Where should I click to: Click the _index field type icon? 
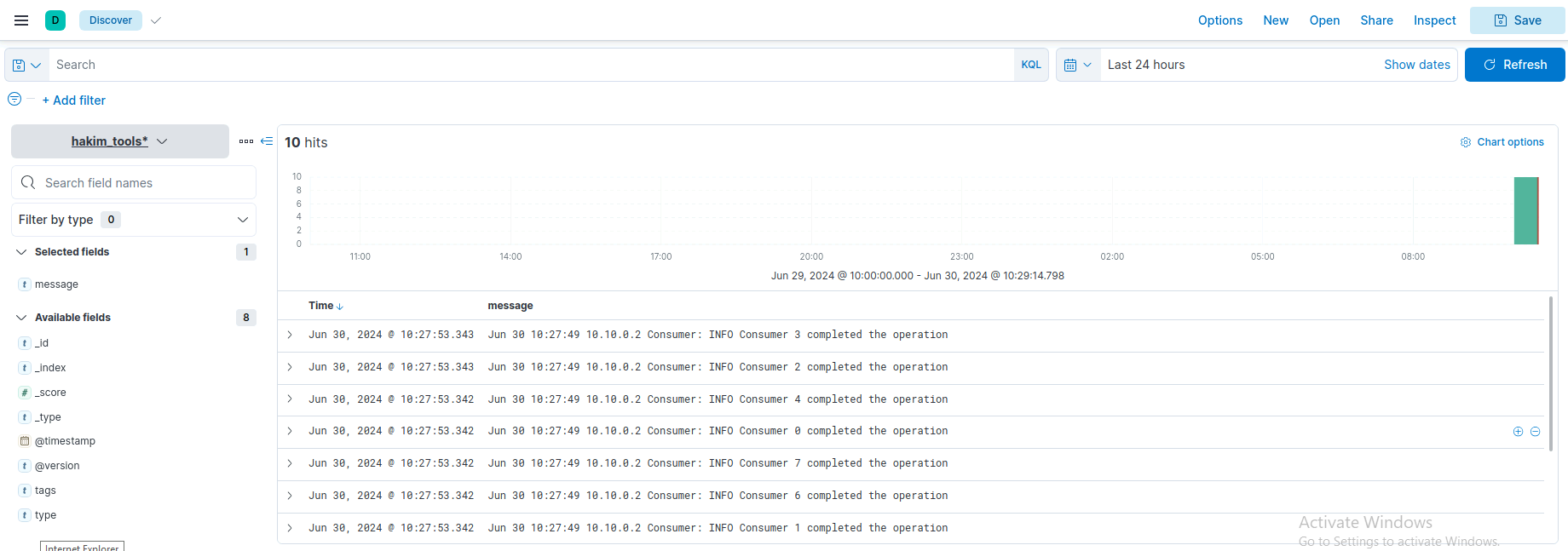[25, 368]
